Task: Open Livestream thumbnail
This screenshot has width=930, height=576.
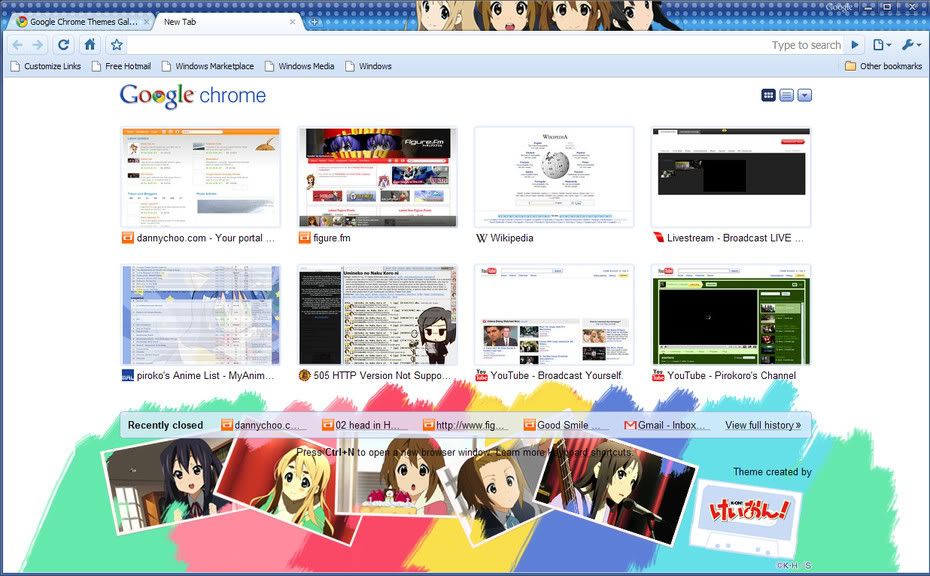Action: click(731, 177)
